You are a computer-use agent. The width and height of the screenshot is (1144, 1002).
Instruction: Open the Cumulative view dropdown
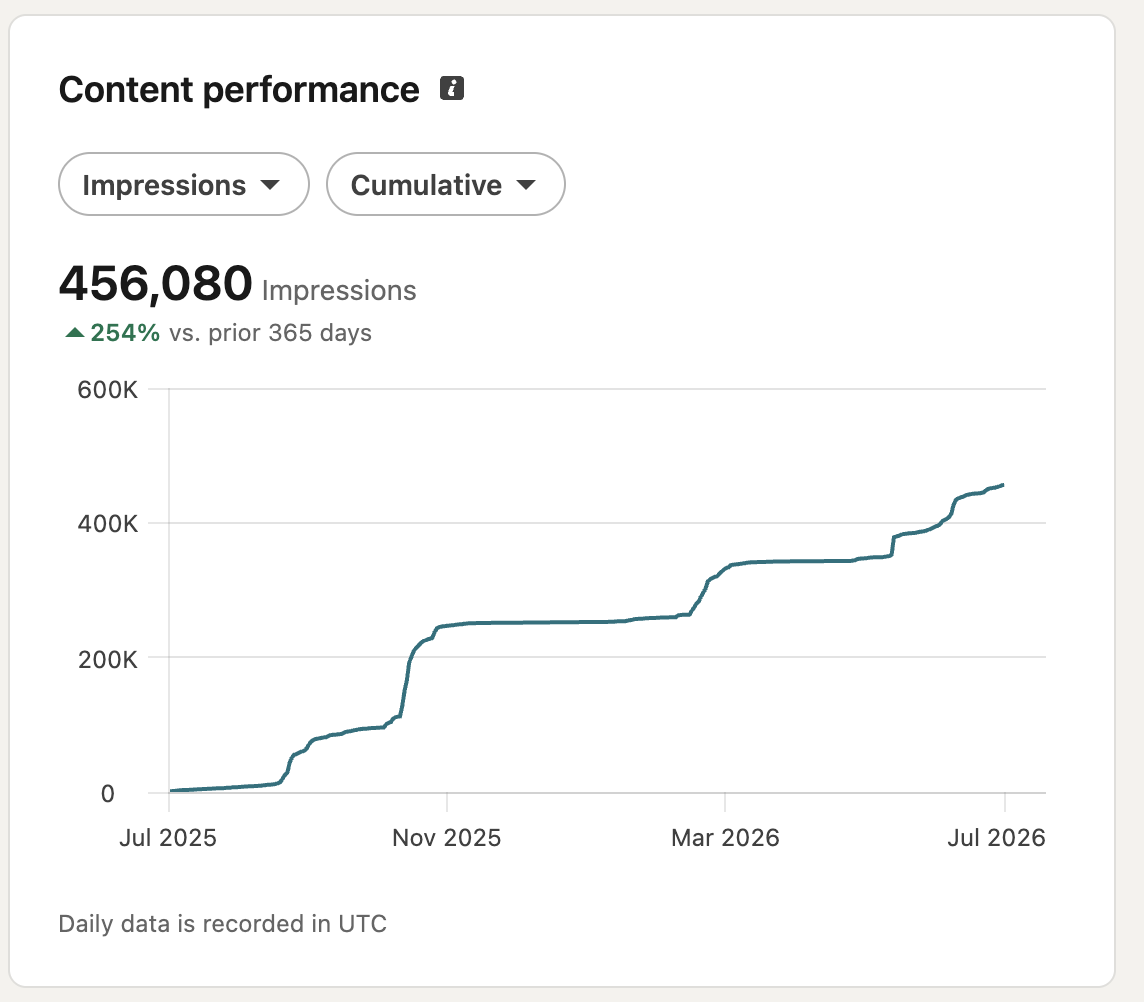pos(446,184)
